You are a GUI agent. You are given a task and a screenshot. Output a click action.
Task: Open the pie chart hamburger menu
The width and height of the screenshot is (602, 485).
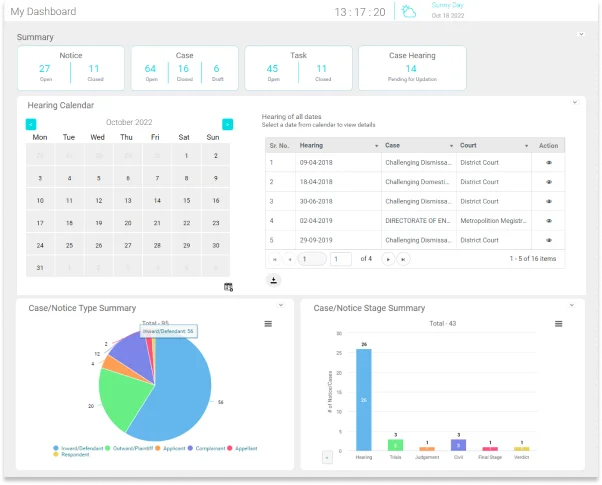pyautogui.click(x=268, y=324)
